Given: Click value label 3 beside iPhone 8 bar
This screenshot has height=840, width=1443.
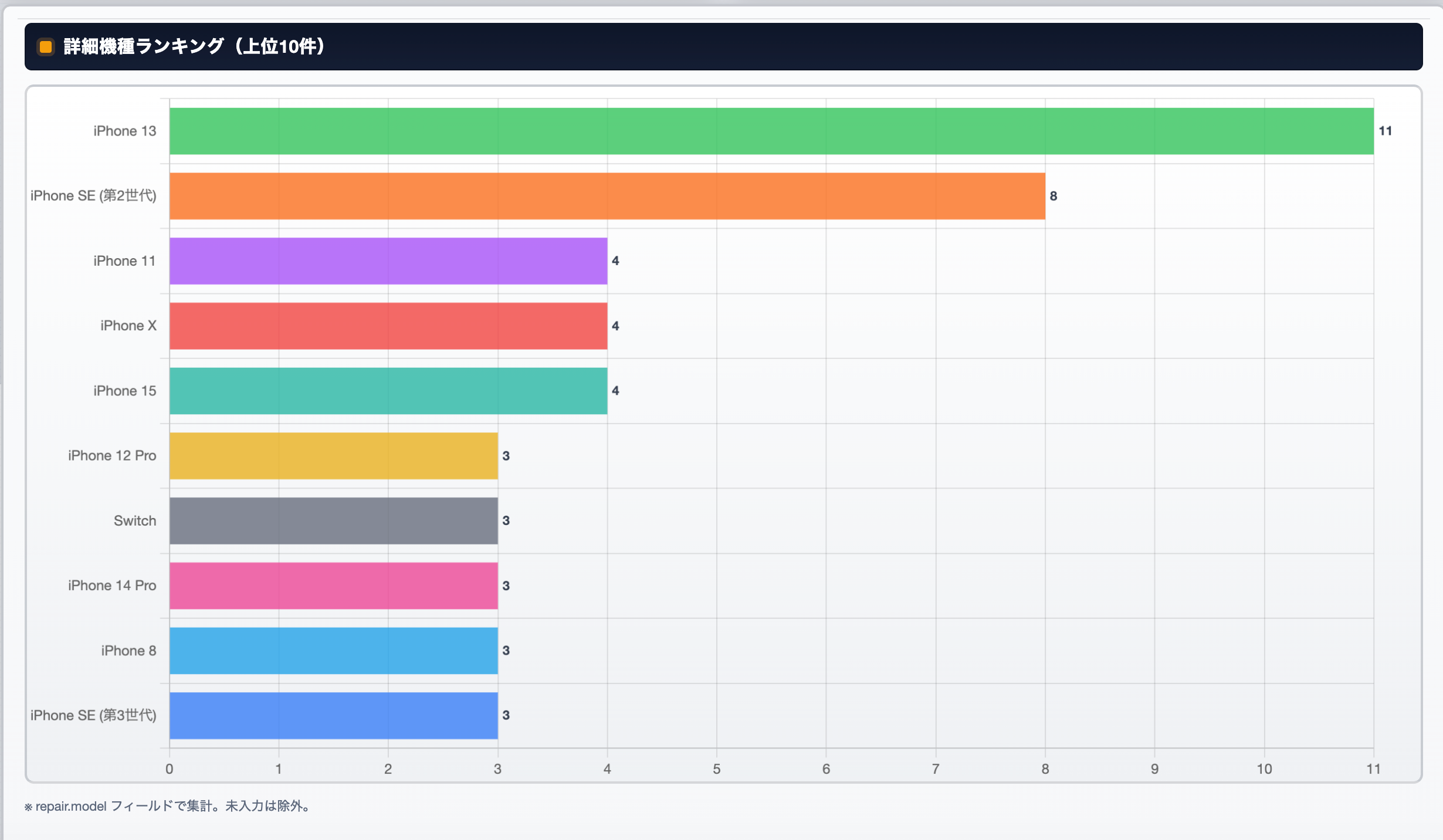Looking at the screenshot, I should click(x=506, y=650).
